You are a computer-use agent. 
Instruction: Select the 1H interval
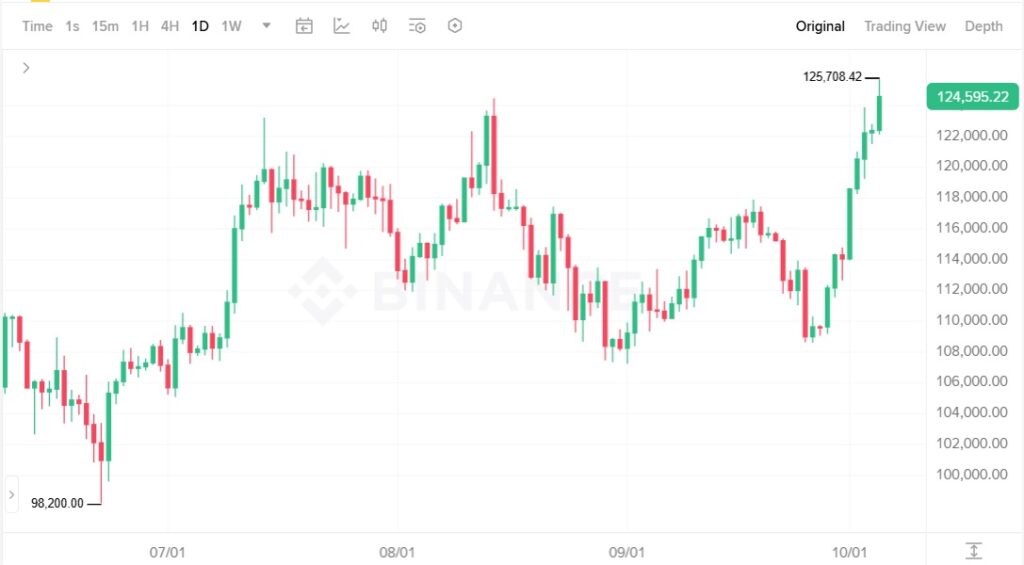click(x=140, y=26)
